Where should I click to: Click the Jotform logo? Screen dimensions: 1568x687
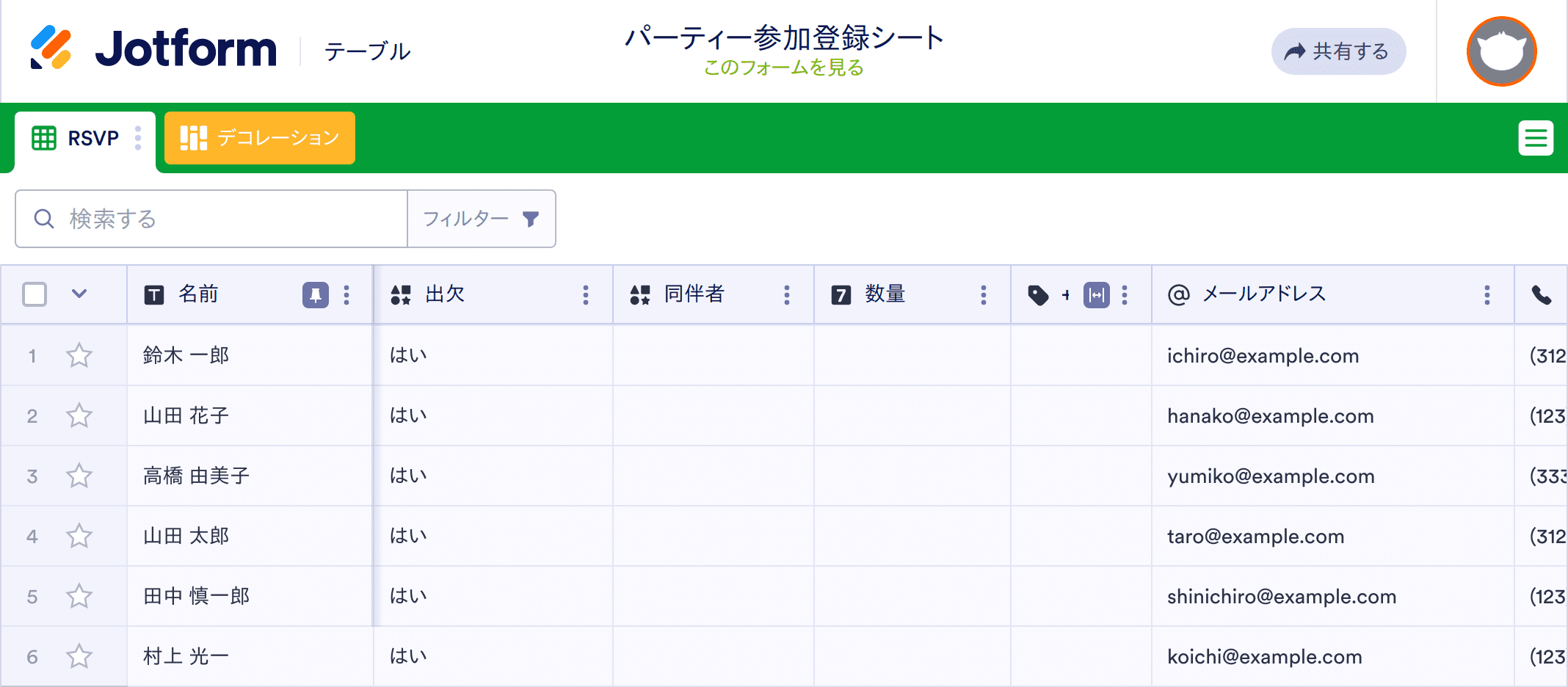coord(153,49)
